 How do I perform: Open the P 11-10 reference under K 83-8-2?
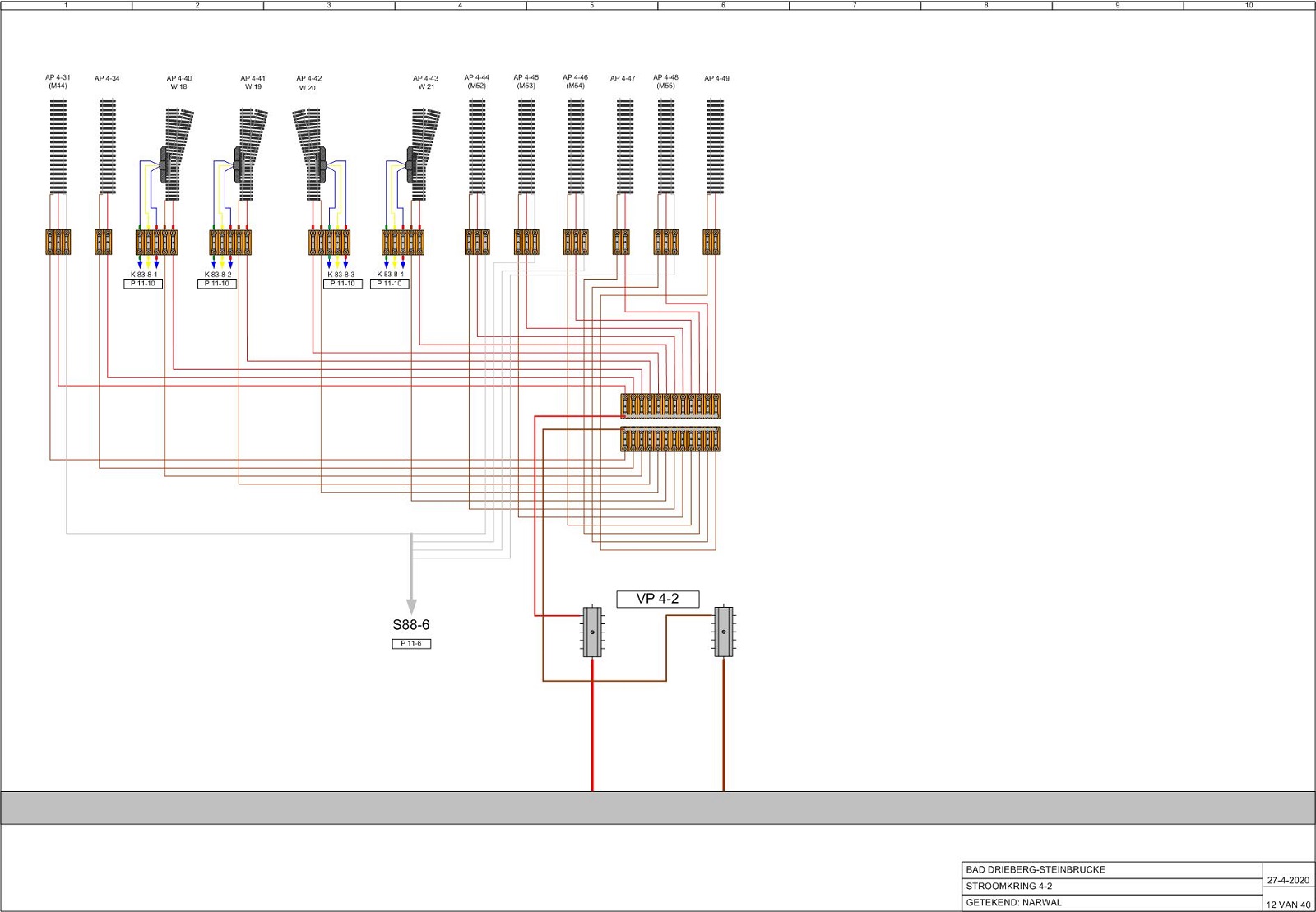(x=217, y=284)
